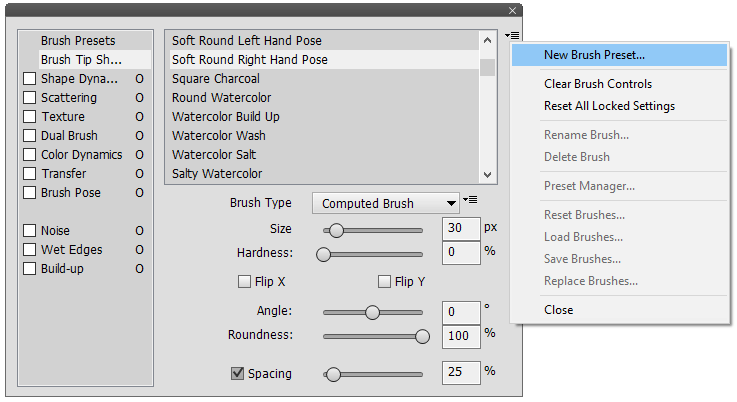Choose New Brush Preset from menu
Image resolution: width=737 pixels, height=402 pixels.
594,55
